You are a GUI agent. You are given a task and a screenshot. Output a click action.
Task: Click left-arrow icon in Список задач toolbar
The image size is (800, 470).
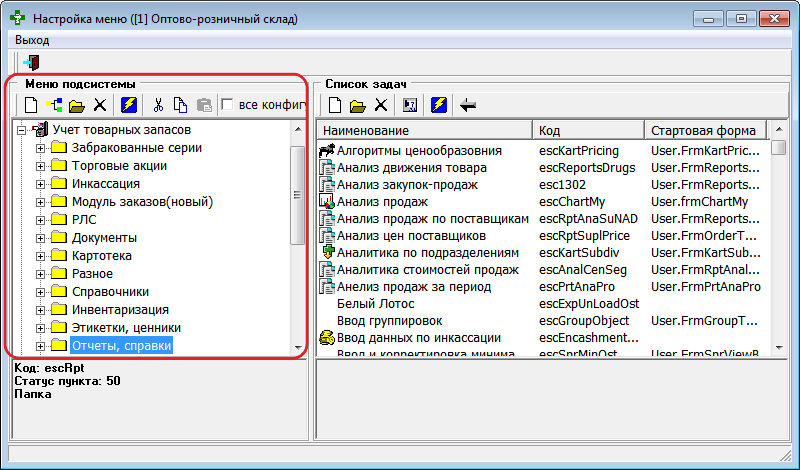[x=467, y=104]
